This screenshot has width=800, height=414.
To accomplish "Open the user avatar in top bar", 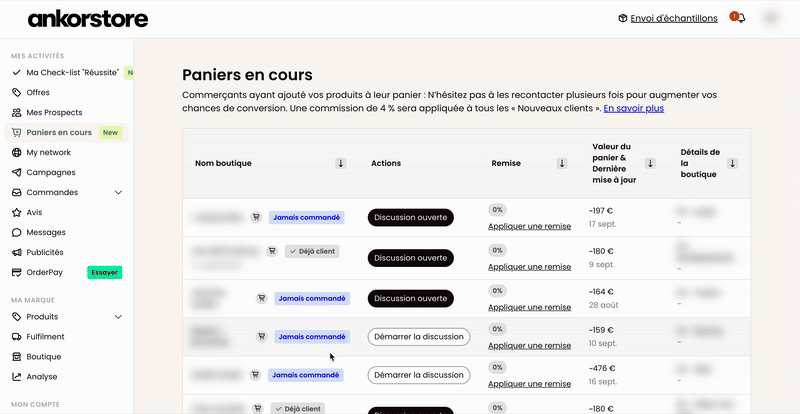I will 770,18.
